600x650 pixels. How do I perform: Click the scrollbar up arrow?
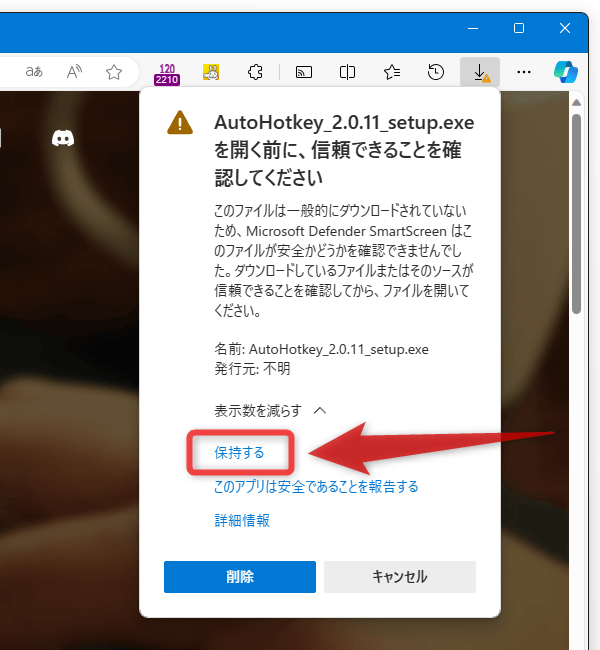(x=576, y=102)
